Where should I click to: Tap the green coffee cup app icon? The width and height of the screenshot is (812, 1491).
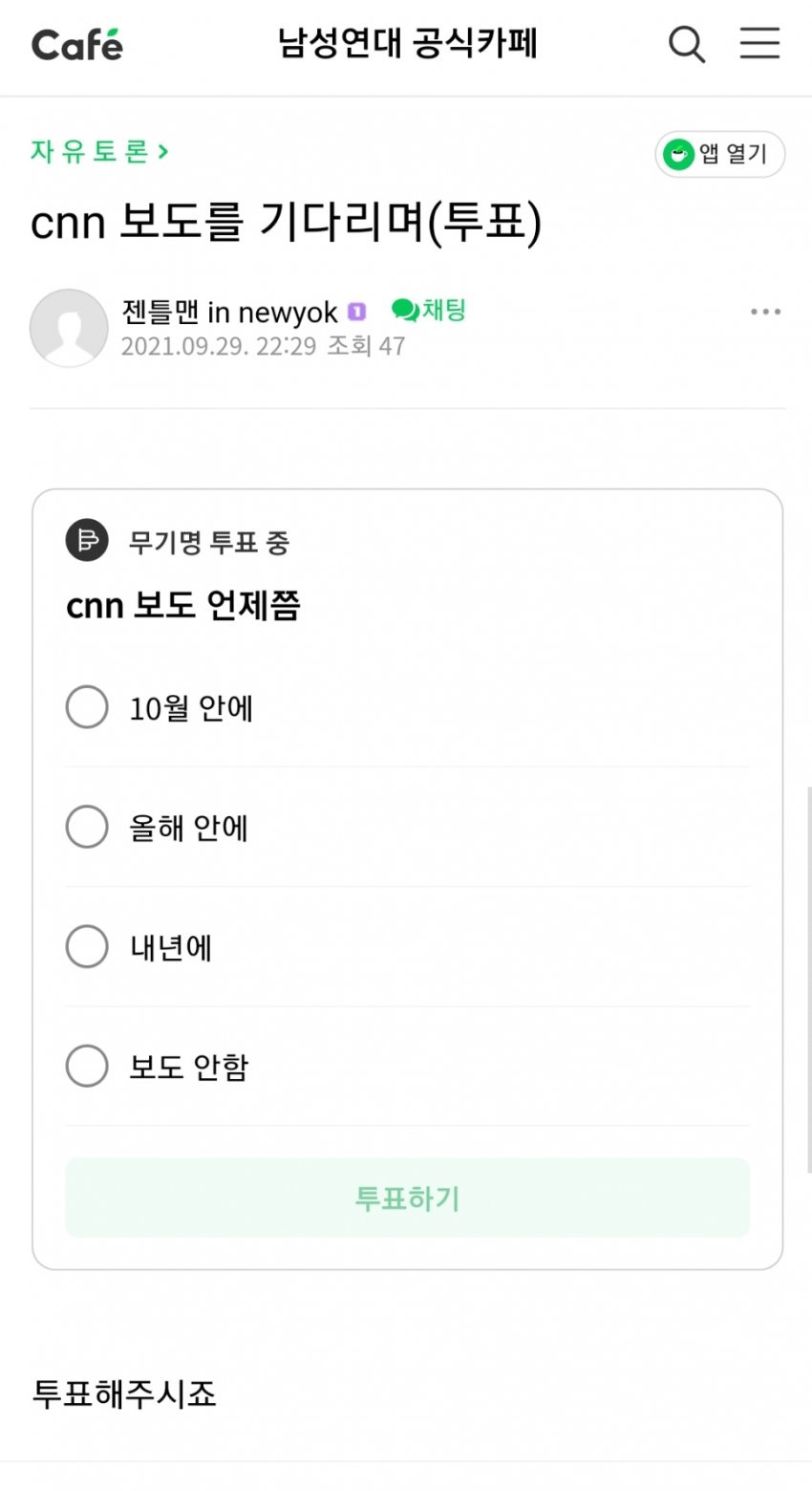click(678, 154)
